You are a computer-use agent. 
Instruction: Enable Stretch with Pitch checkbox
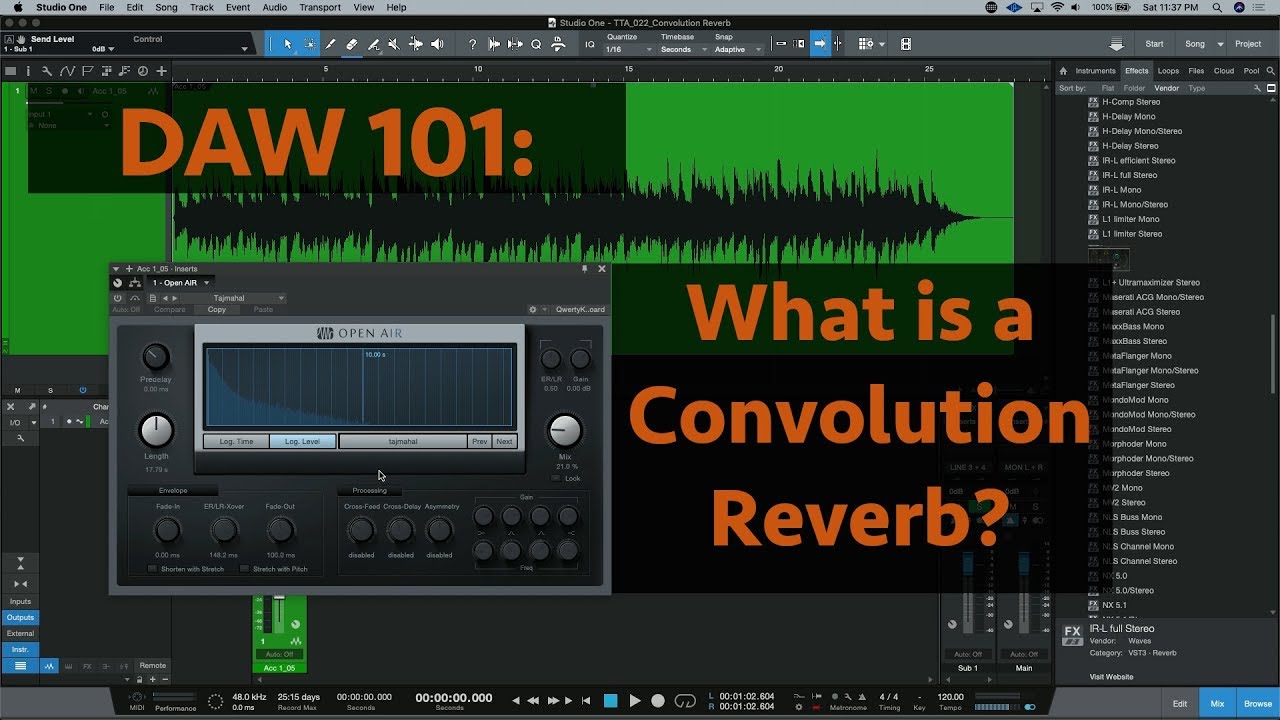[244, 569]
